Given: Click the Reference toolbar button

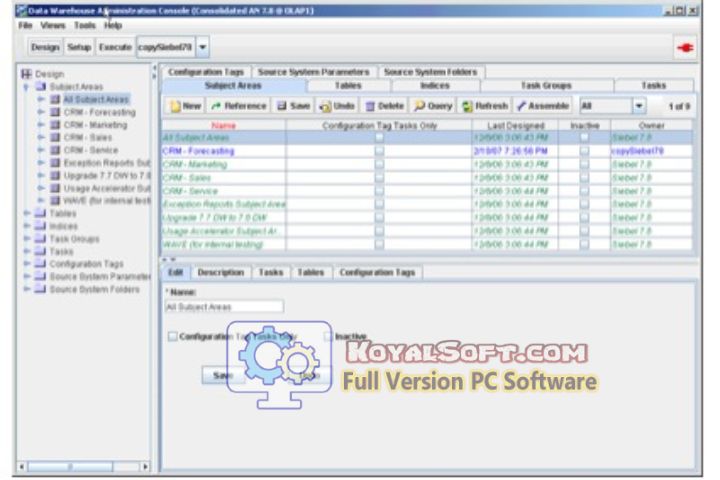Looking at the screenshot, I should (x=238, y=106).
